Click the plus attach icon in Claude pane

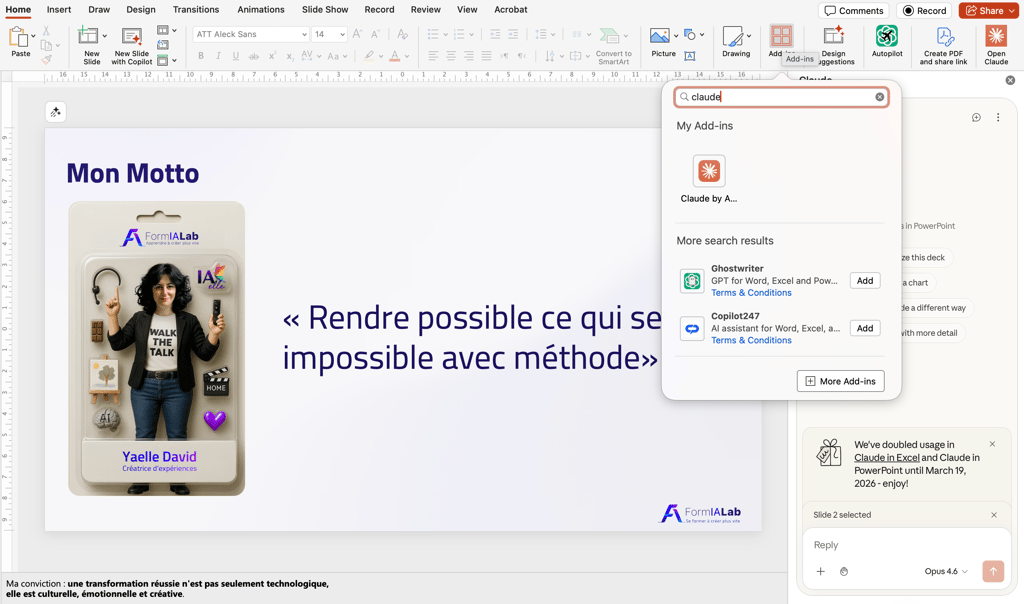pos(821,571)
